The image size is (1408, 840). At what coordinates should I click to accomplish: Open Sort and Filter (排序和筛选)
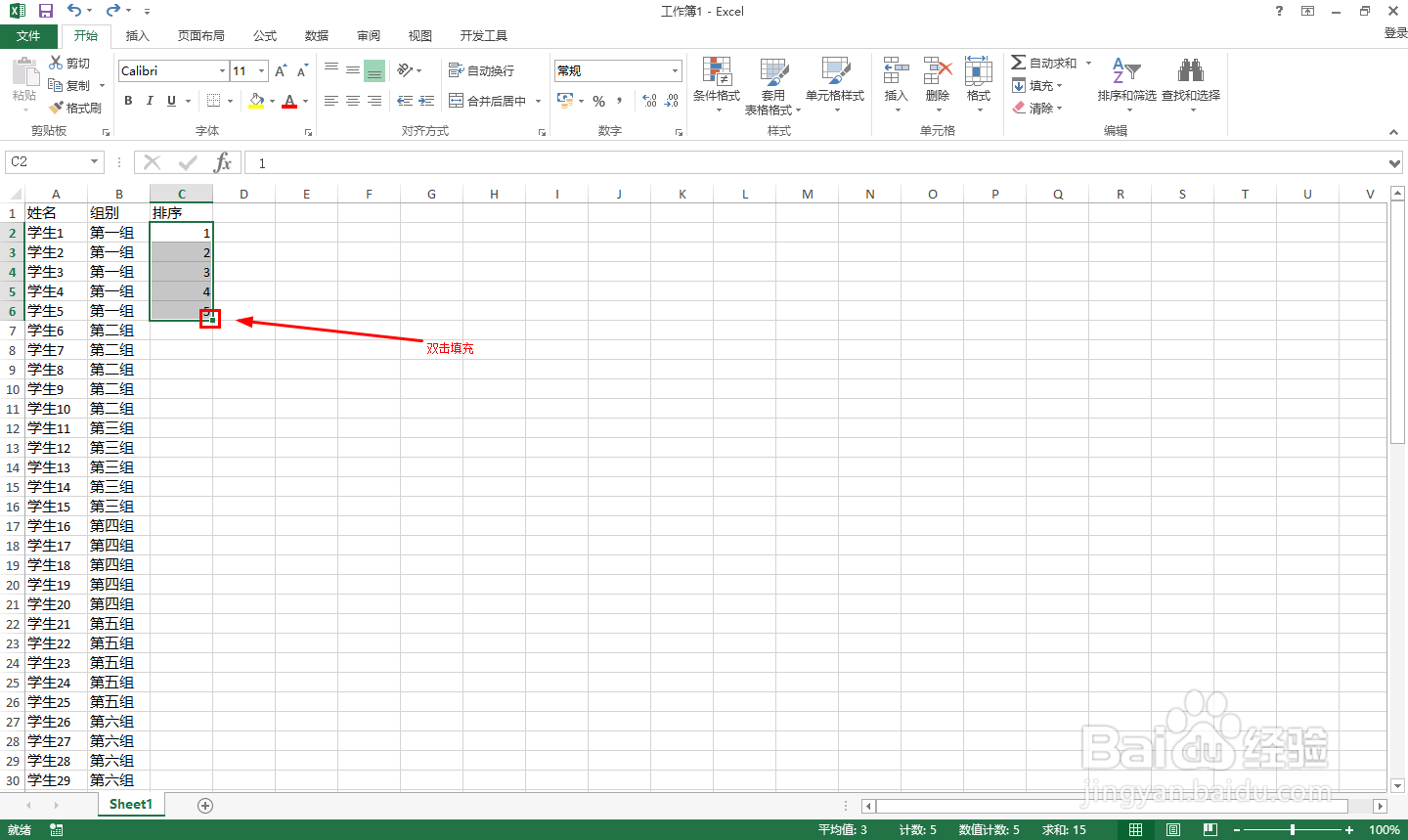click(1126, 83)
